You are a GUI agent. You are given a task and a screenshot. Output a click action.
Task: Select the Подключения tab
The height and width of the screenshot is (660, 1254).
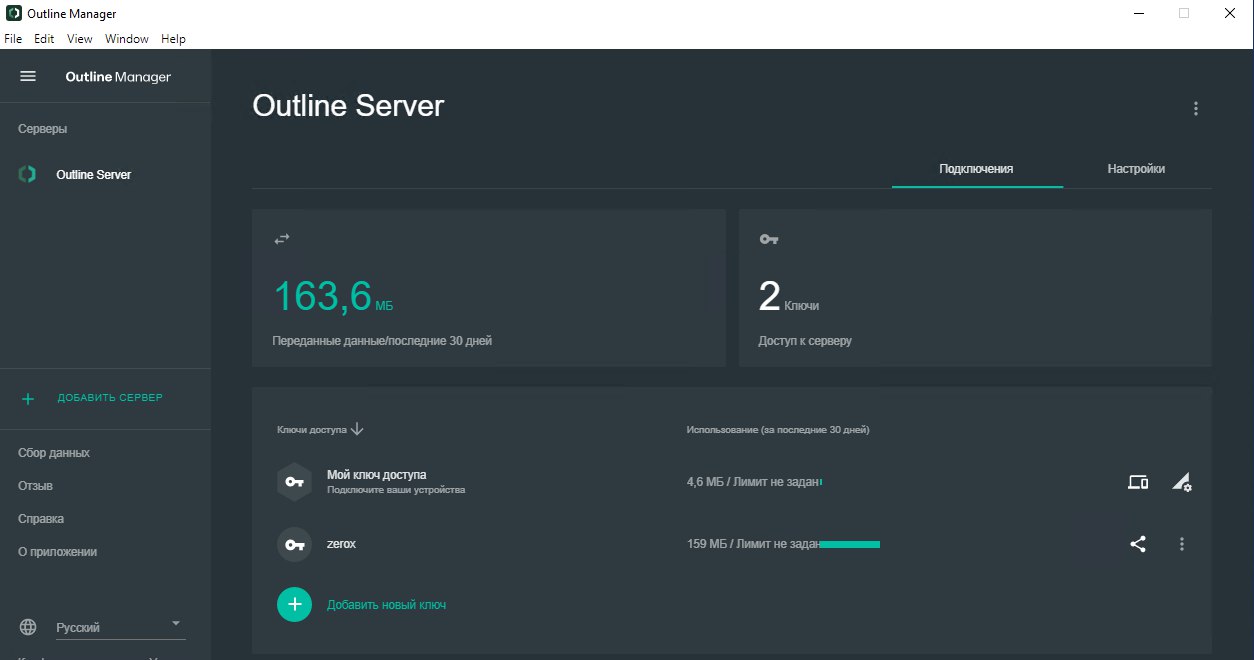[x=975, y=169]
